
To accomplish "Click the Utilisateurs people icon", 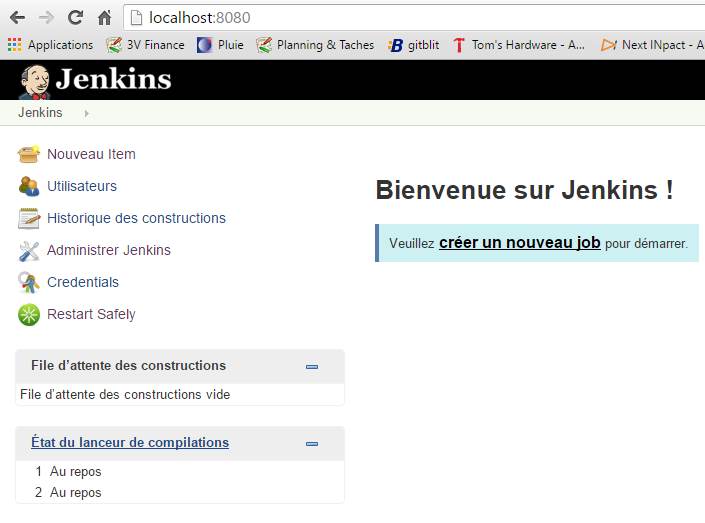I will (x=29, y=186).
